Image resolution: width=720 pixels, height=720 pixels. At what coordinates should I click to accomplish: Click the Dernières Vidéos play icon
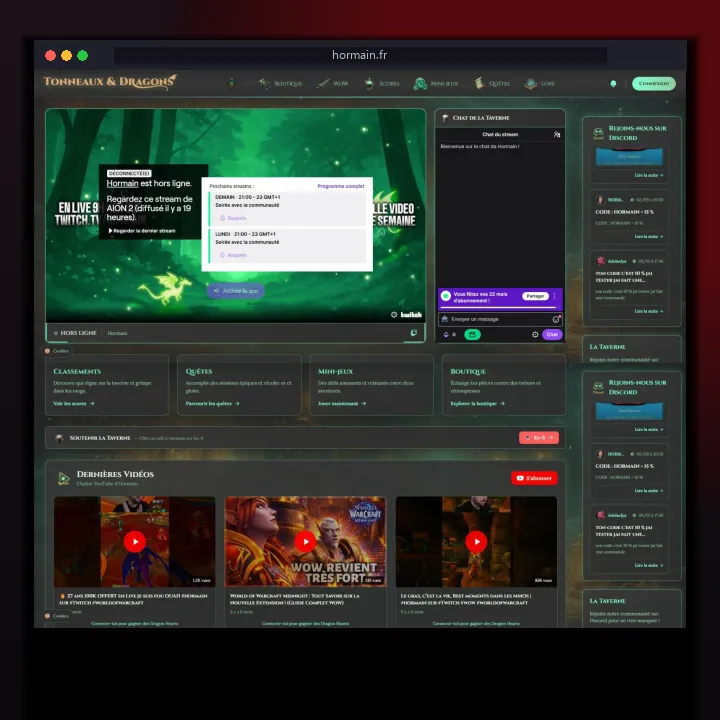point(64,478)
